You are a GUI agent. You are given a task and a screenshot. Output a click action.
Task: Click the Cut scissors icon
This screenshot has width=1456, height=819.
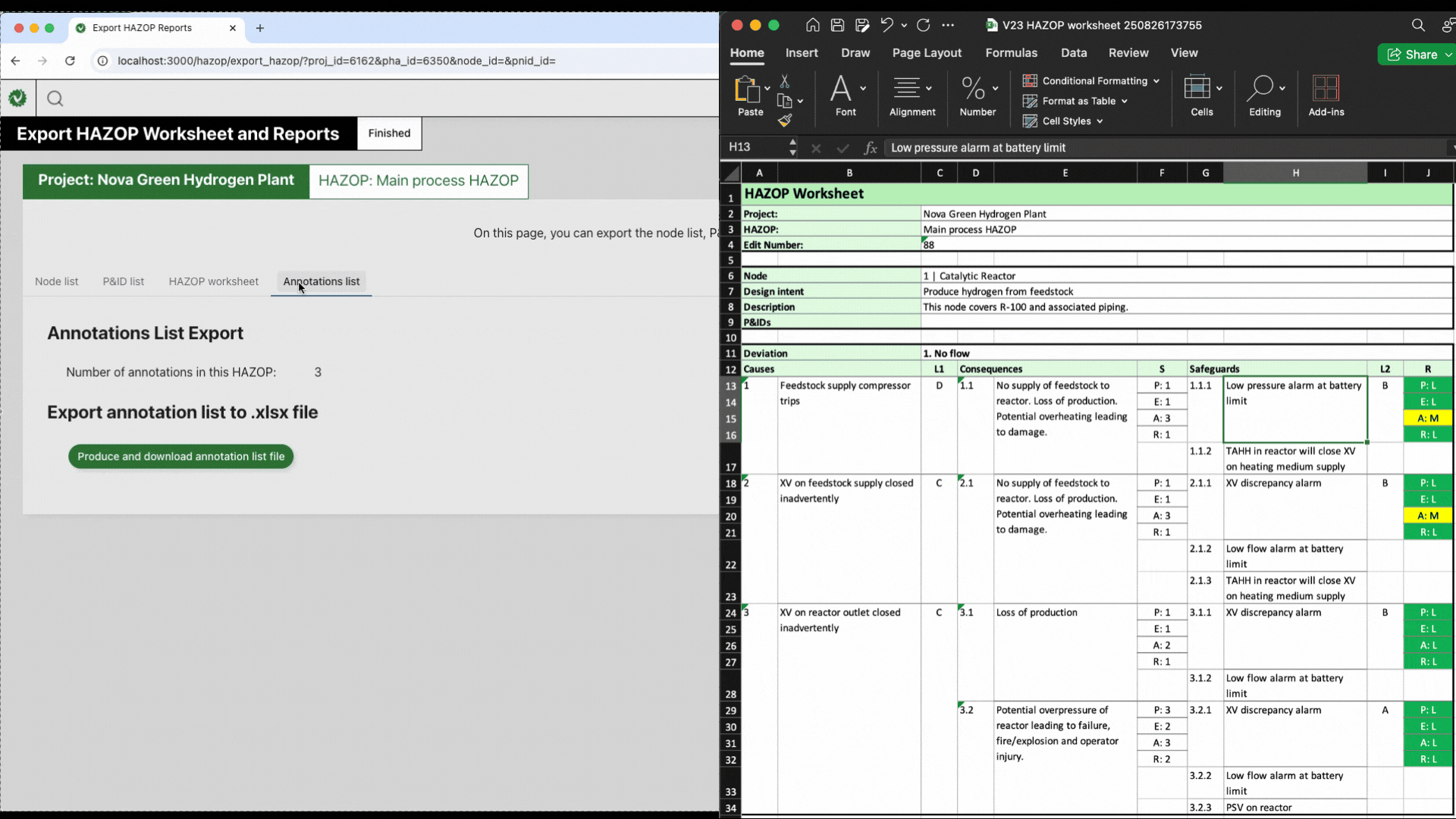click(785, 81)
